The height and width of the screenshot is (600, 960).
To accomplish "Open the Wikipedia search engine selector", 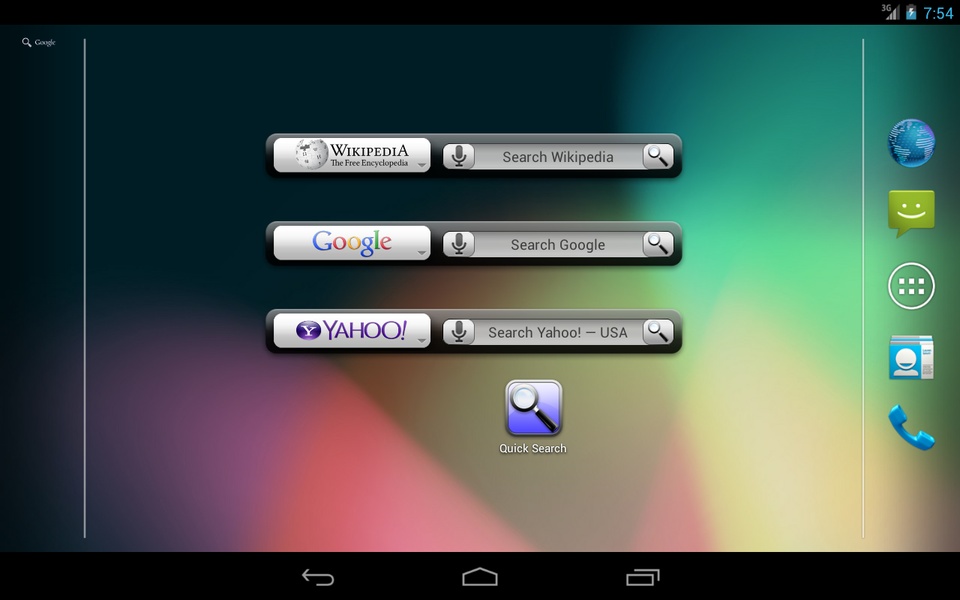I will 352,155.
